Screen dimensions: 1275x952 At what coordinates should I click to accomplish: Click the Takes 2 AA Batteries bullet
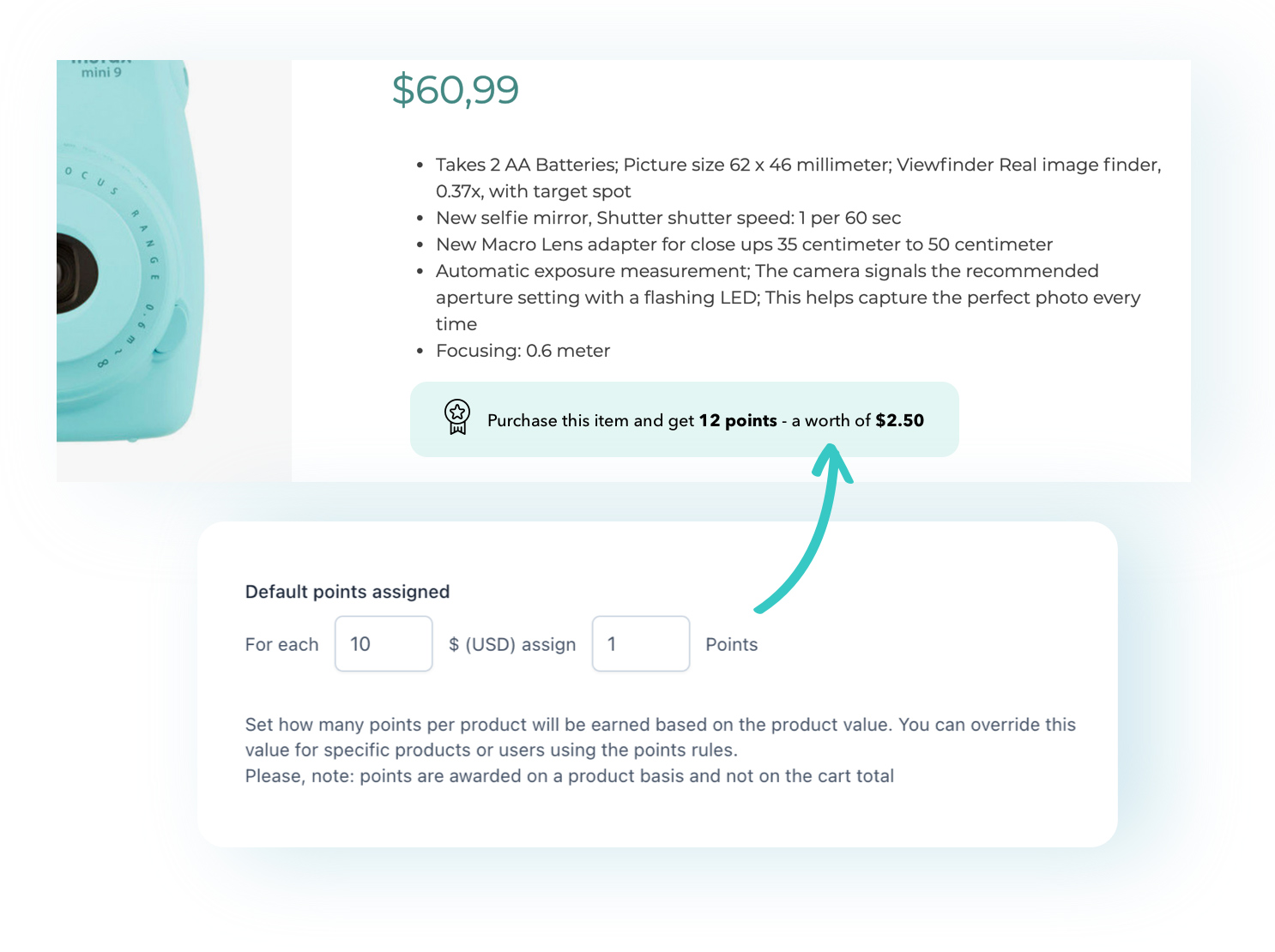point(798,165)
